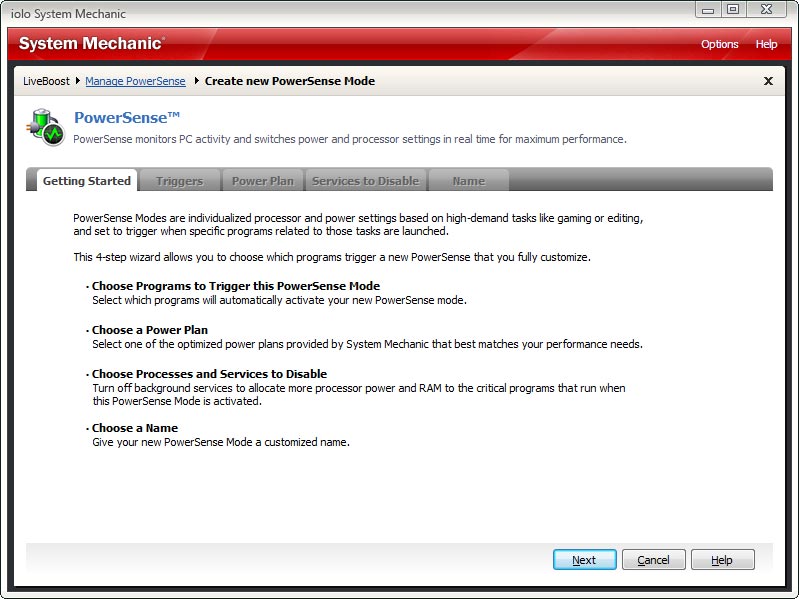This screenshot has height=599, width=799.
Task: Click the PowerSense™ heading
Action: 127,118
